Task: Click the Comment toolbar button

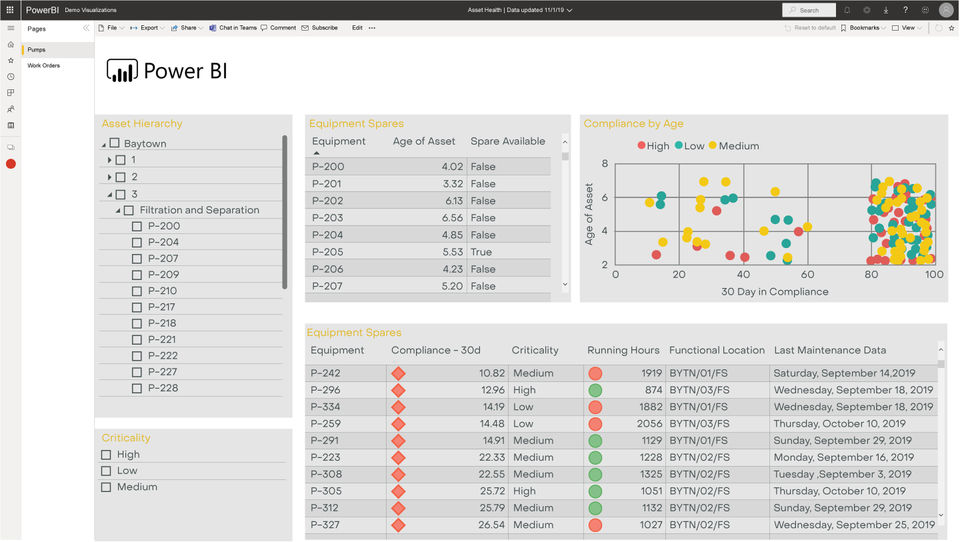Action: coord(279,28)
